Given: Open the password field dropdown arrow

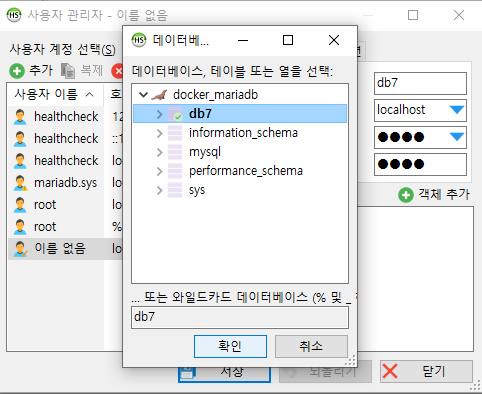Looking at the screenshot, I should pos(457,137).
